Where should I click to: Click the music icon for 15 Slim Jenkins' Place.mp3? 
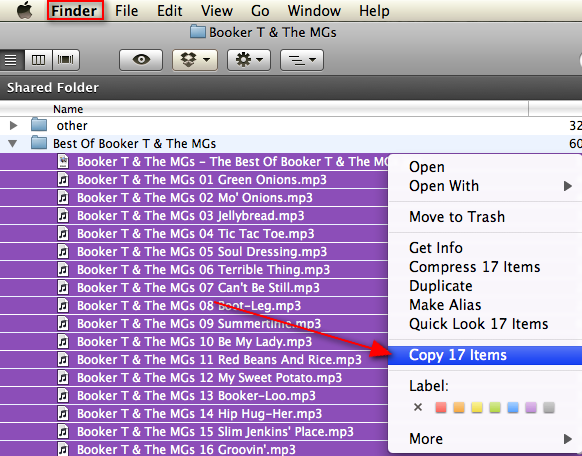click(x=63, y=432)
